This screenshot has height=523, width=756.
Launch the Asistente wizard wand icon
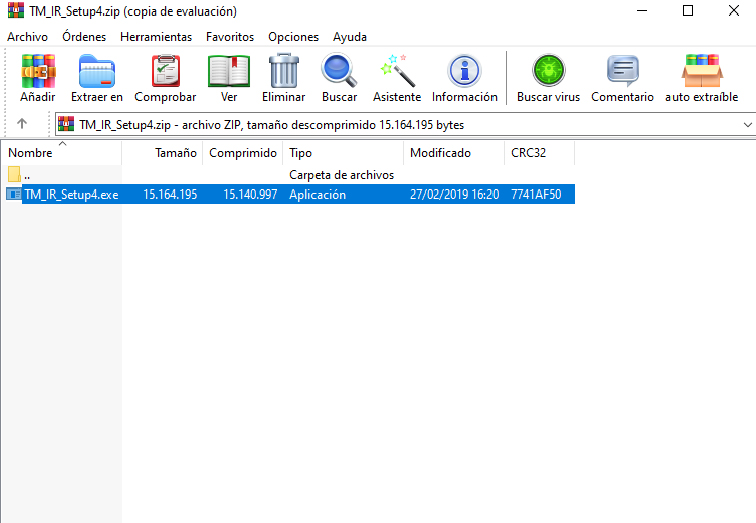pos(397,71)
